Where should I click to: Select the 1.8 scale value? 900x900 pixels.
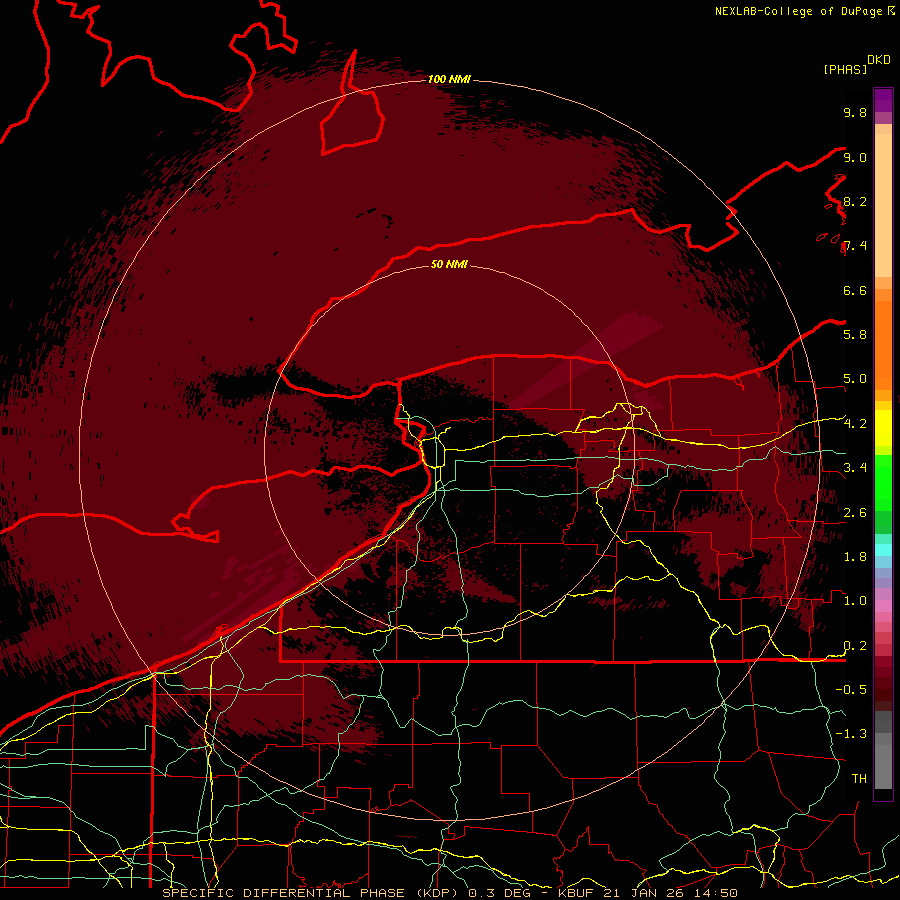coord(855,557)
